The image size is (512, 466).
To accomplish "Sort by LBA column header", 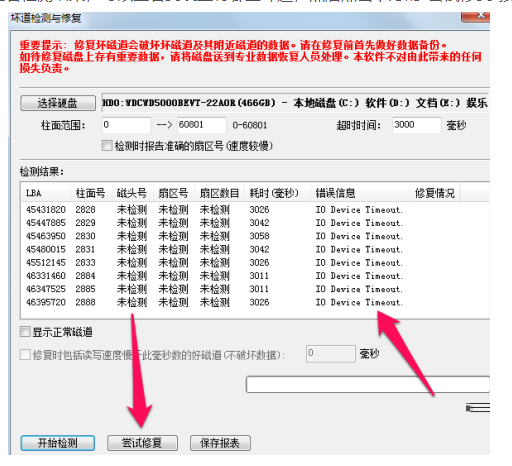I will tap(46, 193).
